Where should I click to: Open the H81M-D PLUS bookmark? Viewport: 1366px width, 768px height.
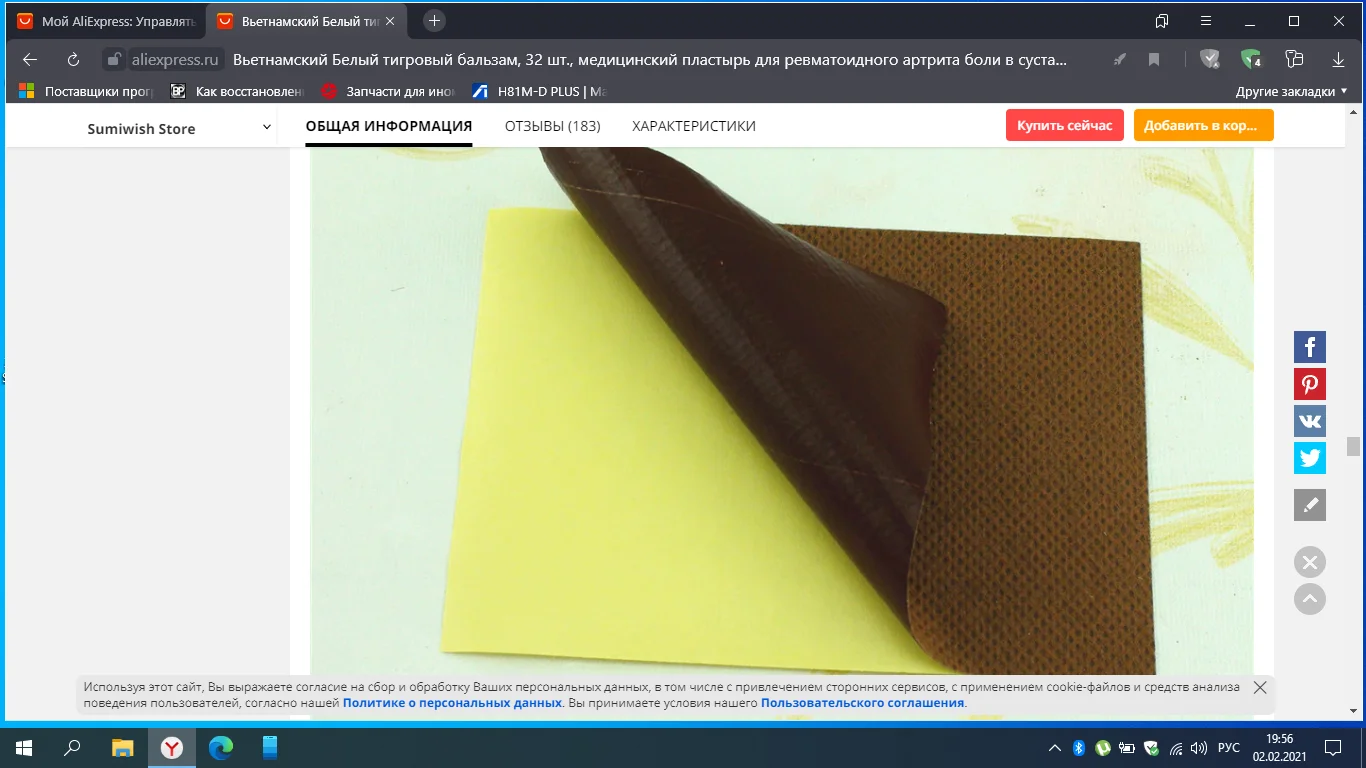[540, 91]
